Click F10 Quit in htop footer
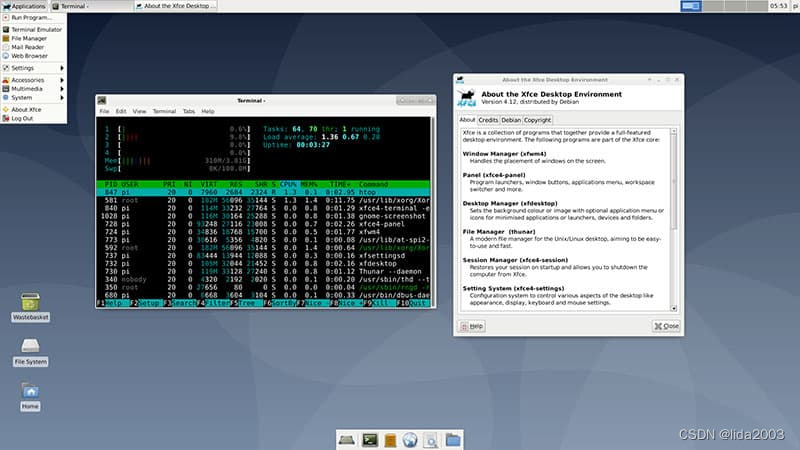This screenshot has width=800, height=450. [413, 303]
